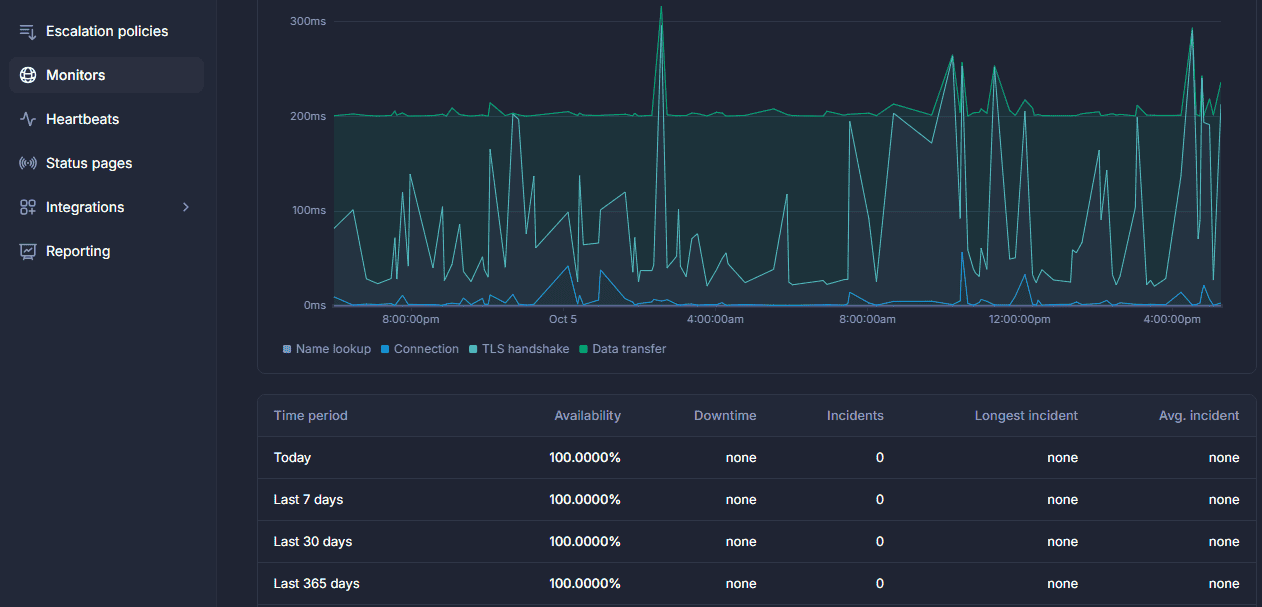Click the Status pages broadcast icon
Screen dimensions: 1262x607
(28, 163)
